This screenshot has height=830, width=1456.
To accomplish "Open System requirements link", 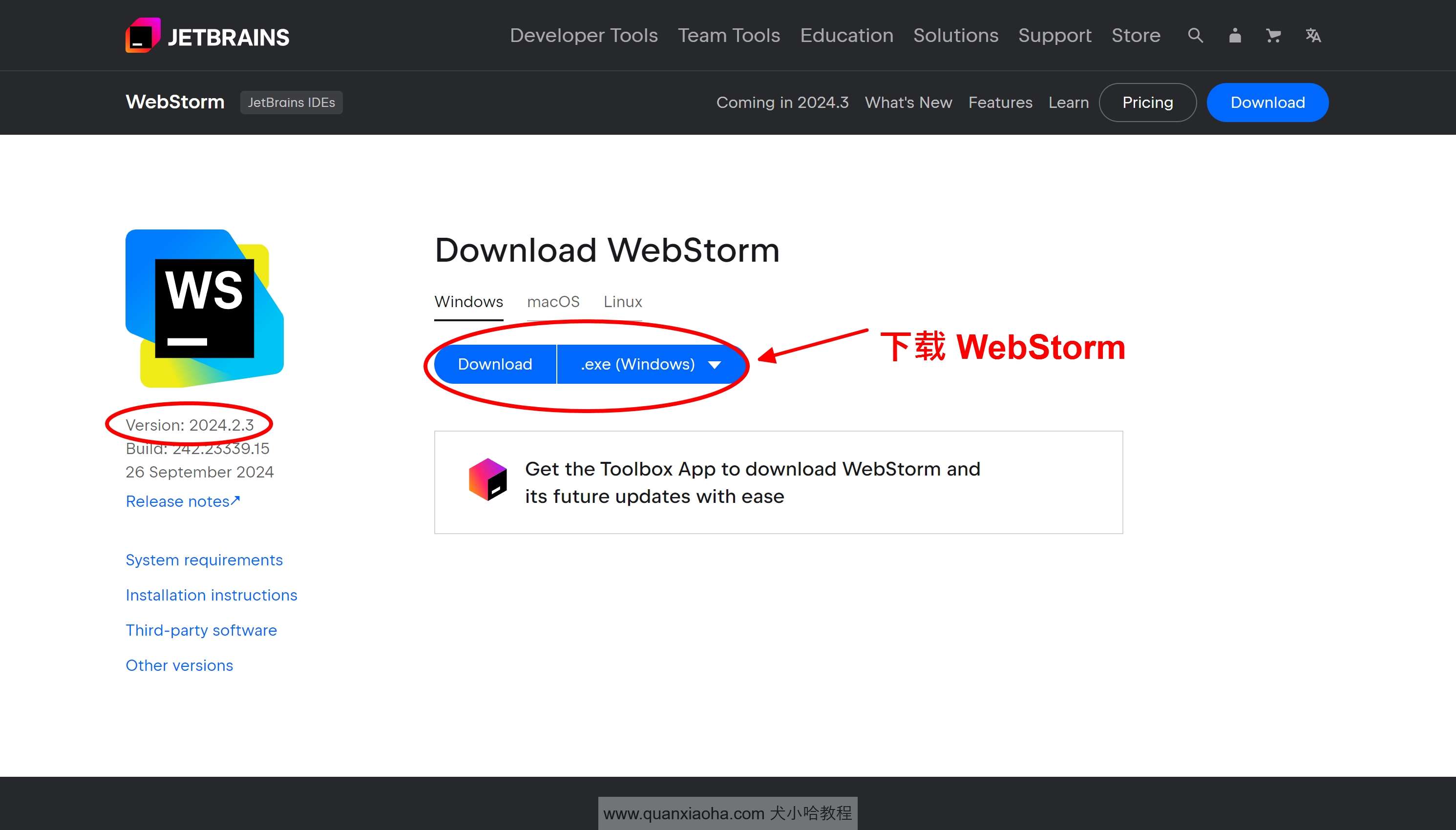I will tap(204, 560).
